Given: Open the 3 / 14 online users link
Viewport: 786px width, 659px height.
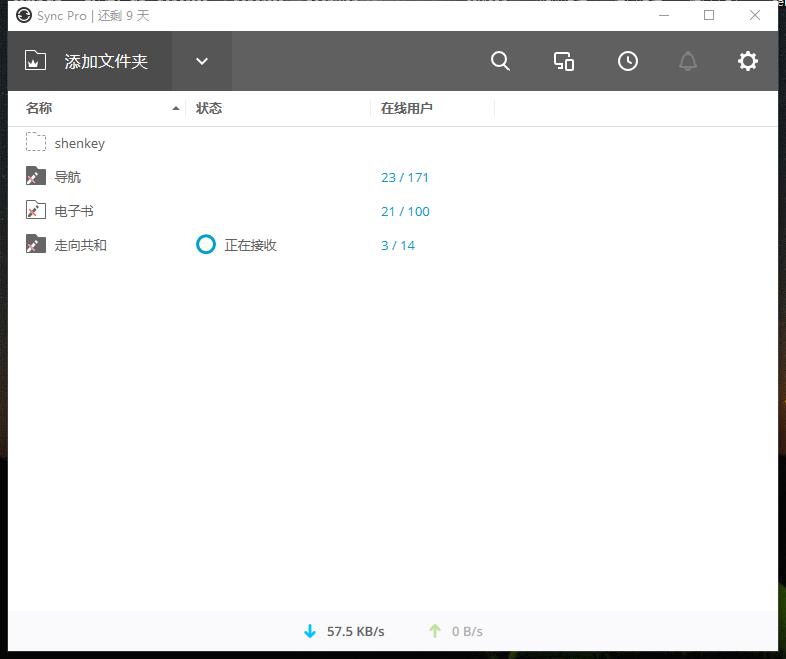Looking at the screenshot, I should point(398,246).
